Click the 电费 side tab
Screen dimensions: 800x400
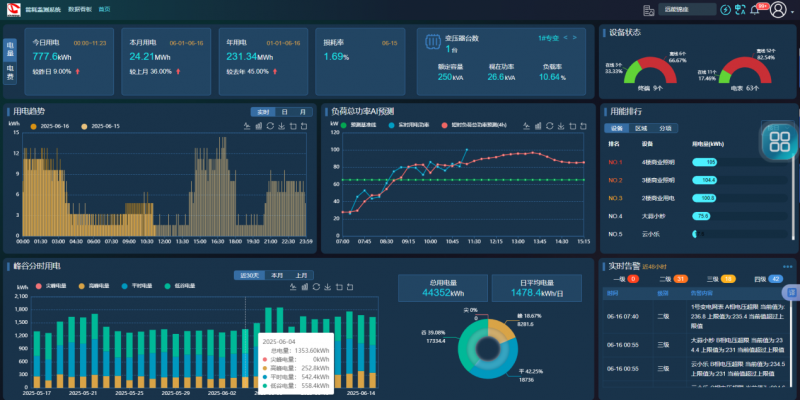pyautogui.click(x=10, y=76)
